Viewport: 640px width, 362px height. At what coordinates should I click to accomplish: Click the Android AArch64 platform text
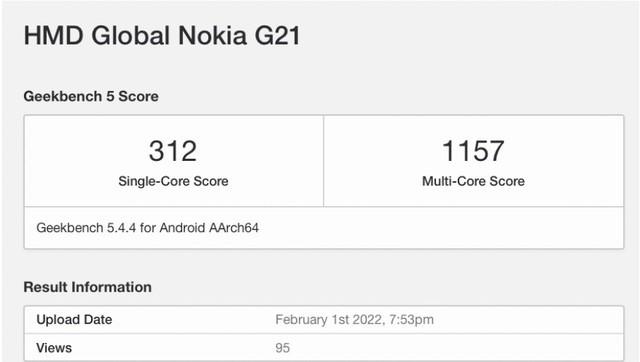pos(209,228)
